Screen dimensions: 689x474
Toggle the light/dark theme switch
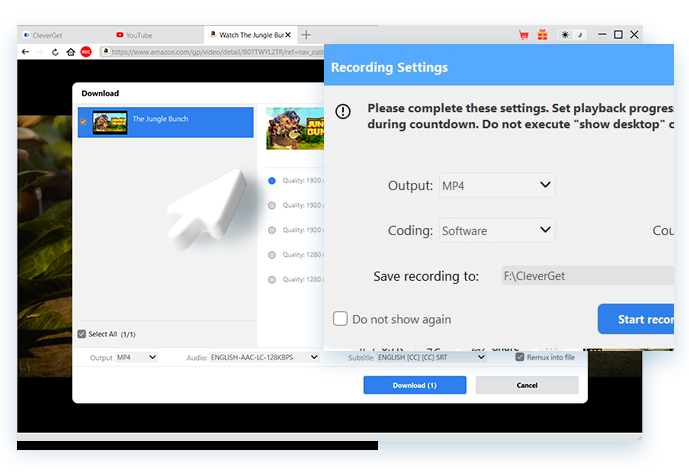coord(573,35)
